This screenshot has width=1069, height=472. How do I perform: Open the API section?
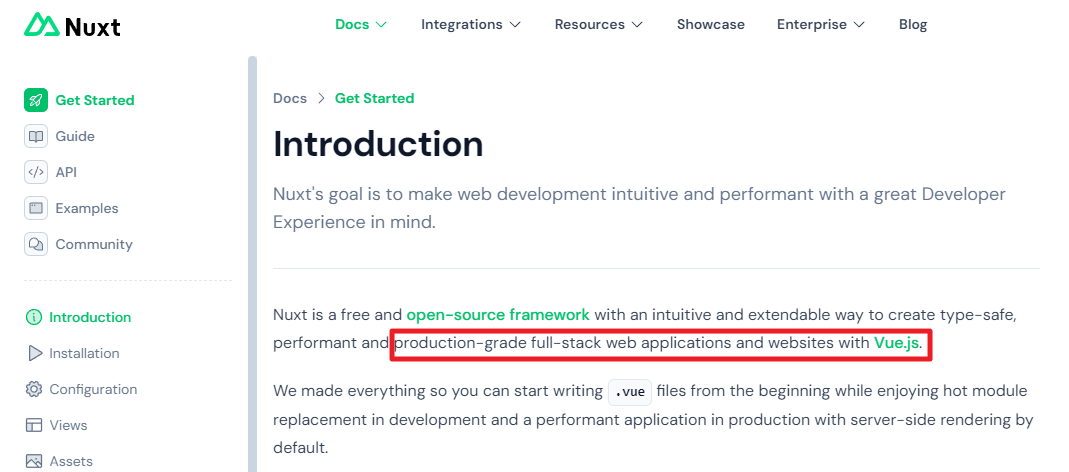click(66, 173)
